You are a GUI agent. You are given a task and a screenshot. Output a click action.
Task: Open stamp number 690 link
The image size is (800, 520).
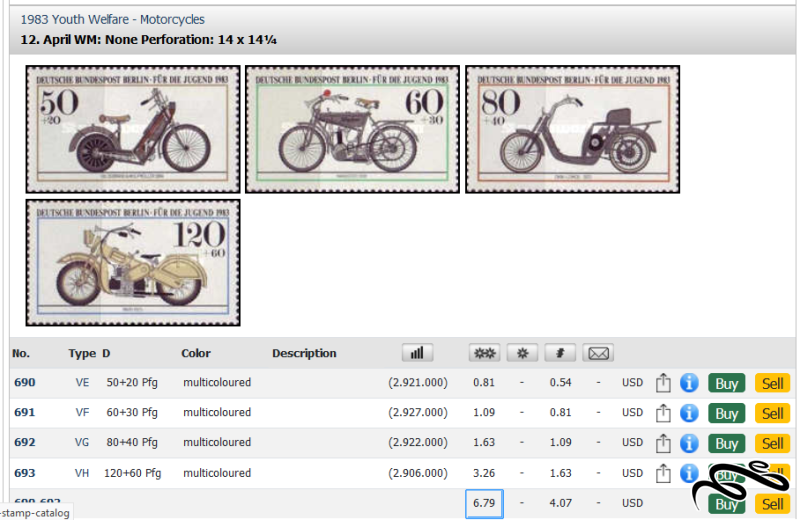(x=24, y=382)
